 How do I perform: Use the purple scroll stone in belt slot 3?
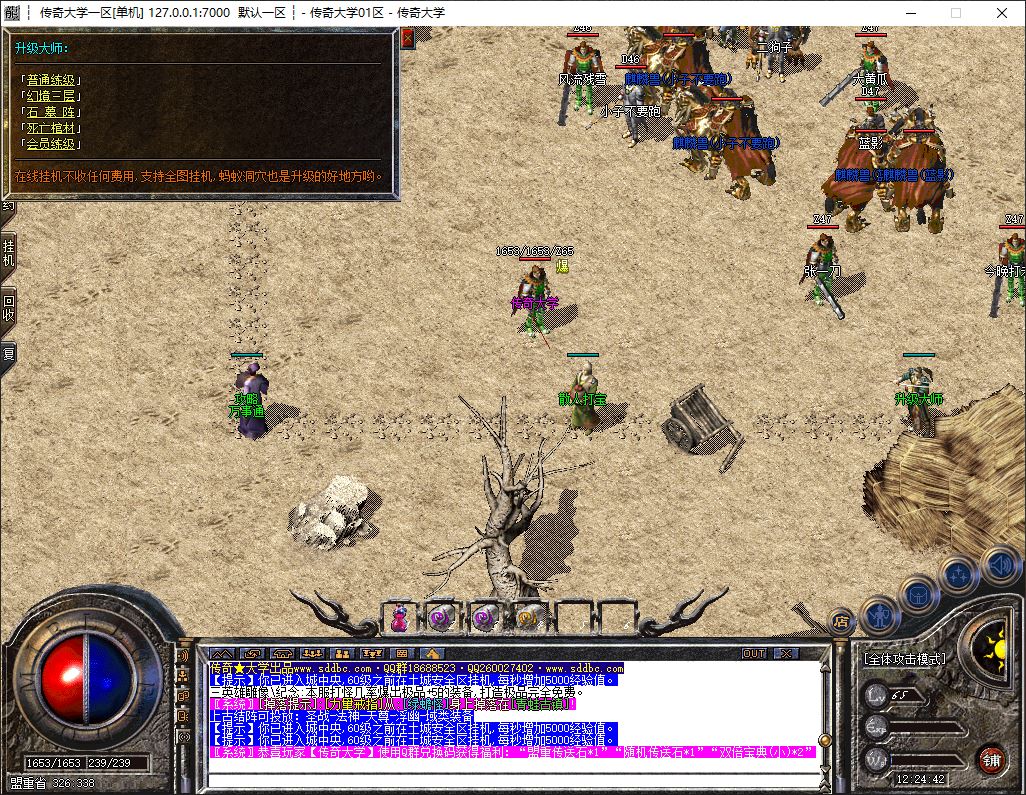point(485,618)
